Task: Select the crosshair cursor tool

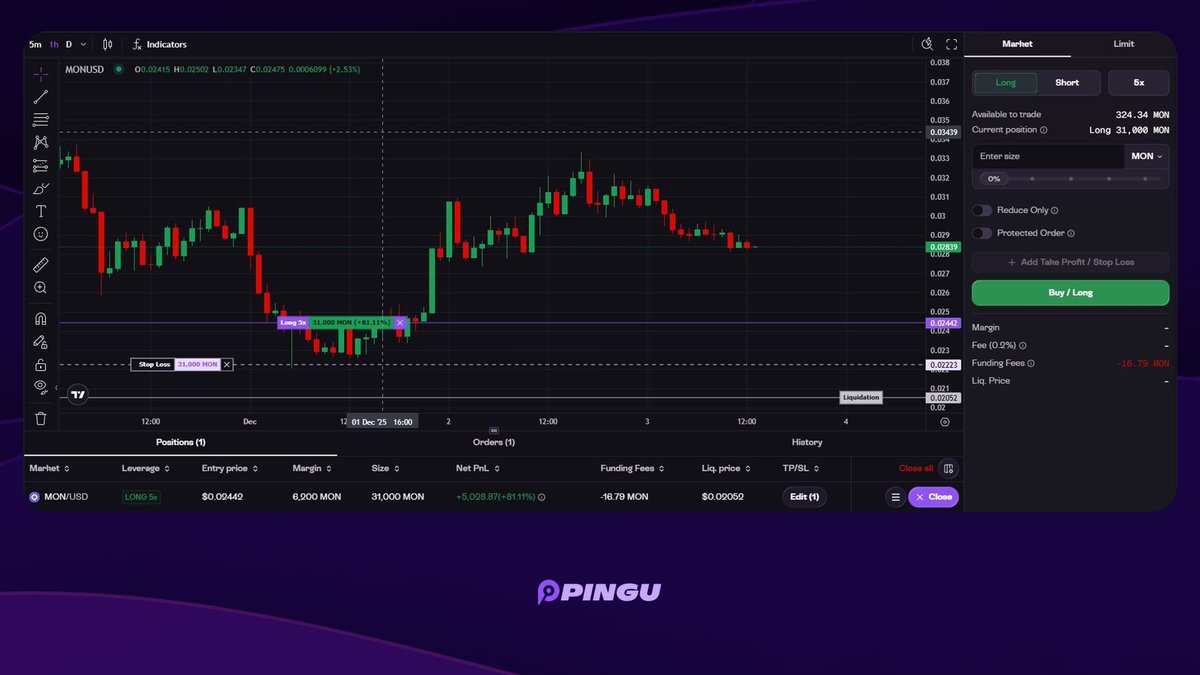Action: point(41,74)
